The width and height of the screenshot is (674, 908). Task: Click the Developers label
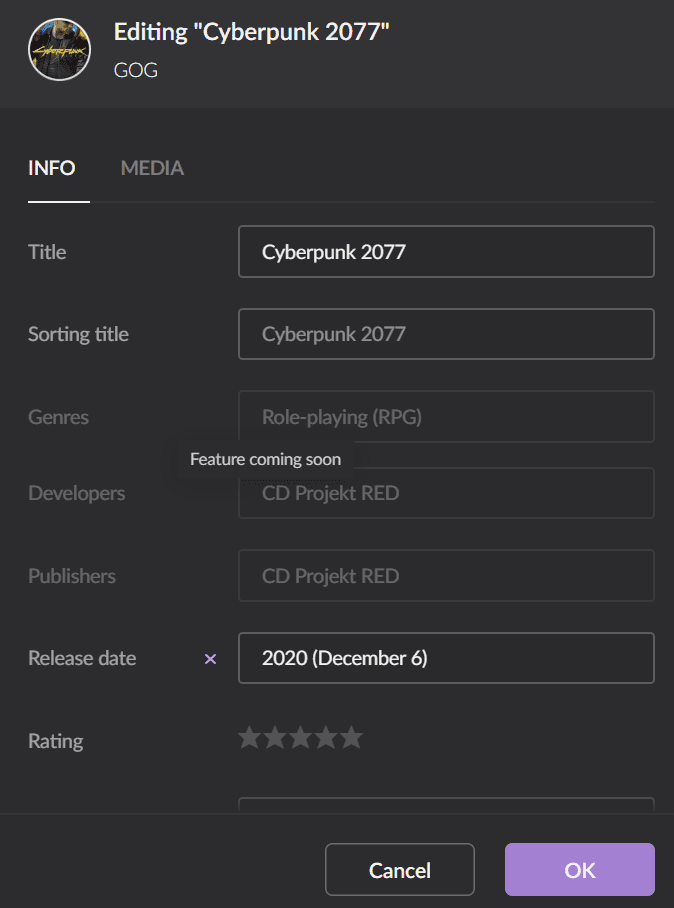tap(76, 493)
